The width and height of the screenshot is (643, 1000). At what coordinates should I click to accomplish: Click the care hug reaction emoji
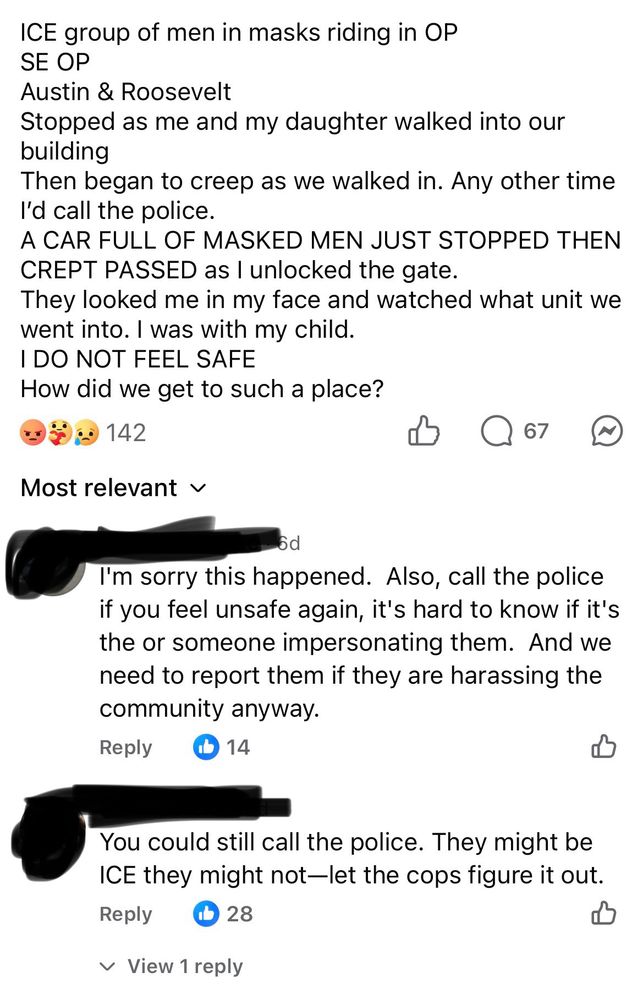pyautogui.click(x=60, y=432)
